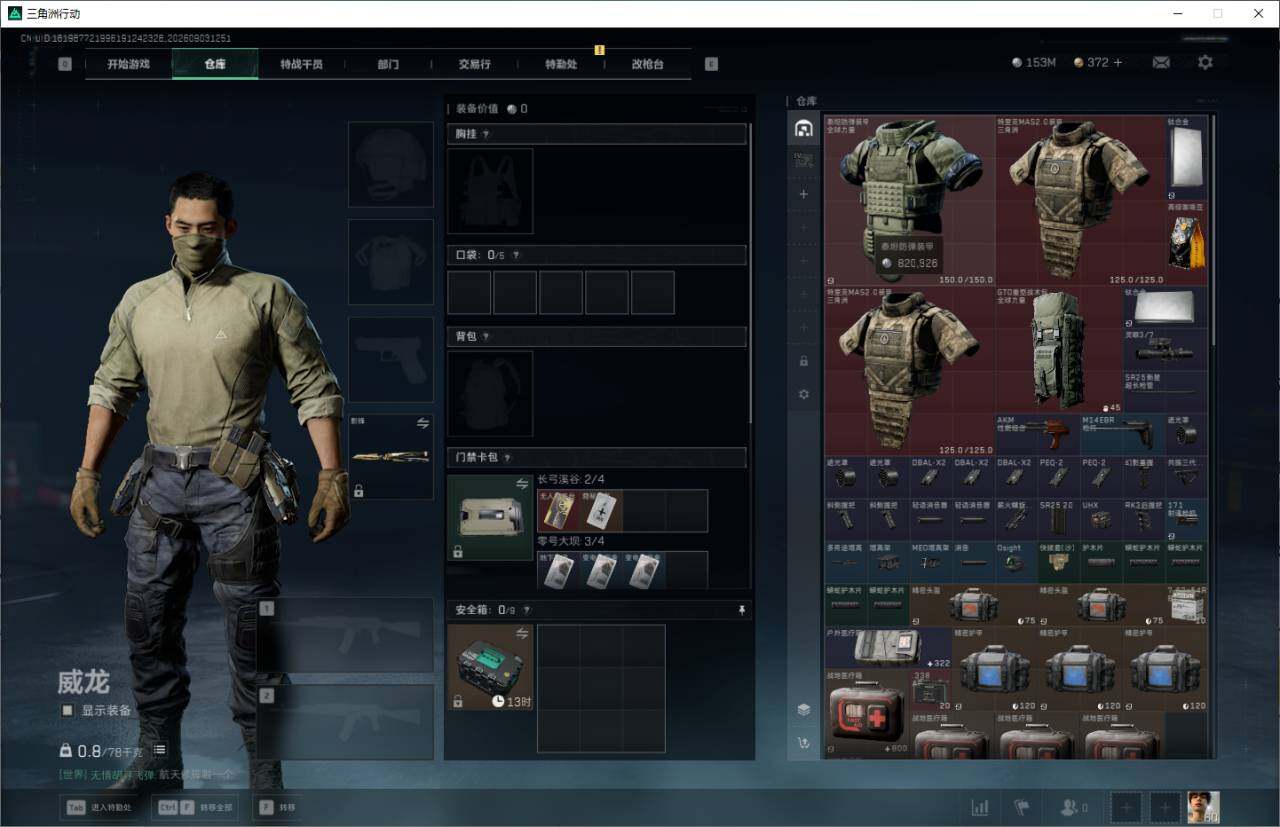
Task: Select the 户外医疗箱 with 322 points
Action: pyautogui.click(x=889, y=648)
